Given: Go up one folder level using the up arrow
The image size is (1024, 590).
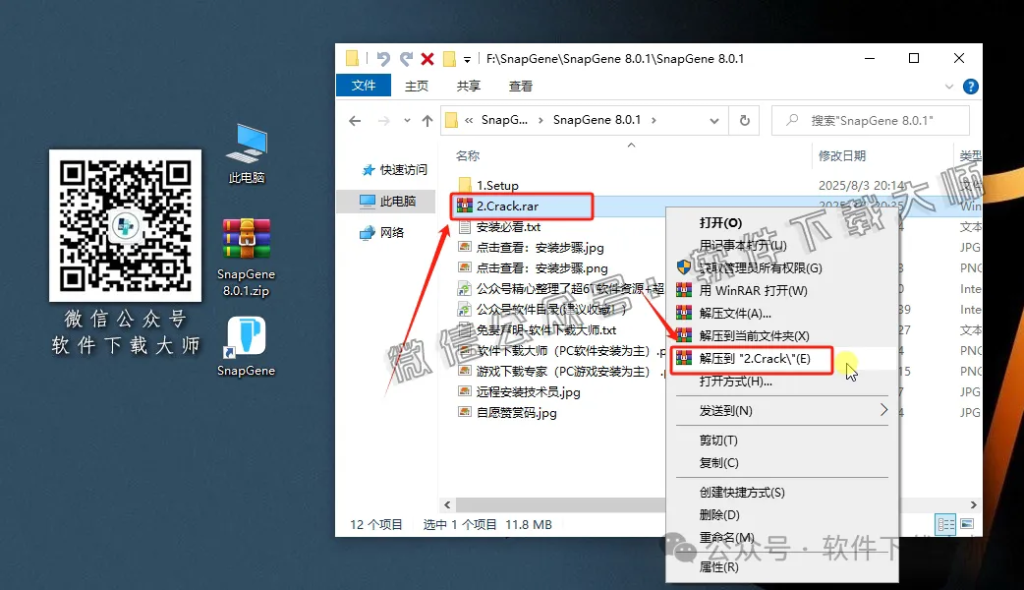Looking at the screenshot, I should tap(427, 120).
